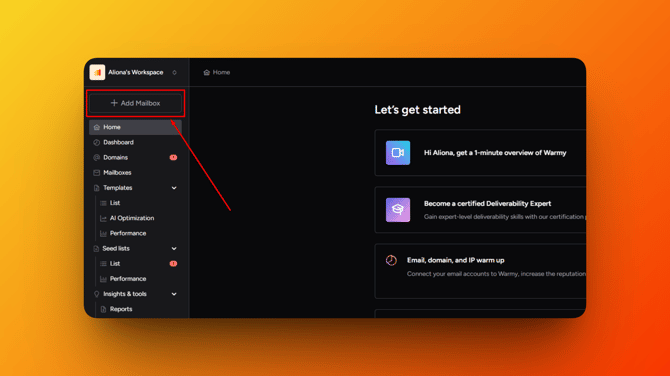Click the Aliona's Workspace name
This screenshot has width=670, height=376.
pos(135,73)
